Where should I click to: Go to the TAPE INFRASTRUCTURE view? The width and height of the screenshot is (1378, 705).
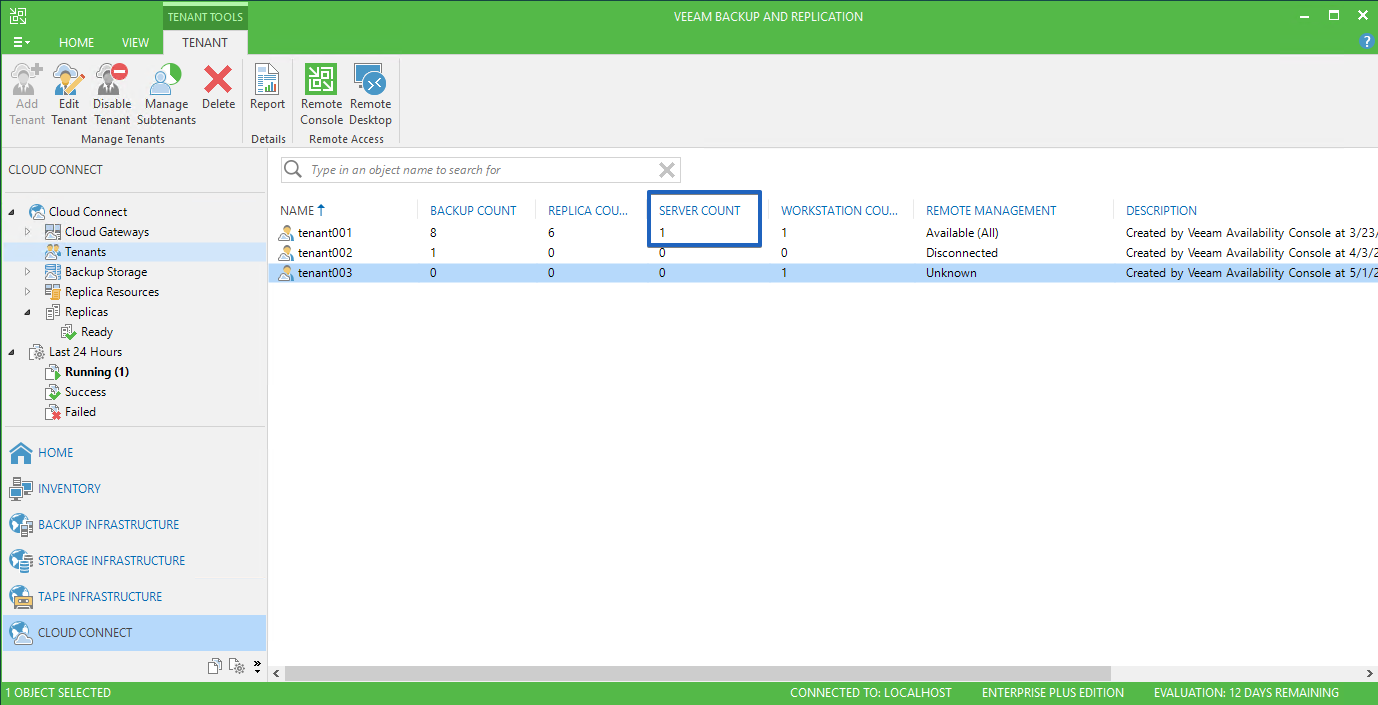[133, 597]
